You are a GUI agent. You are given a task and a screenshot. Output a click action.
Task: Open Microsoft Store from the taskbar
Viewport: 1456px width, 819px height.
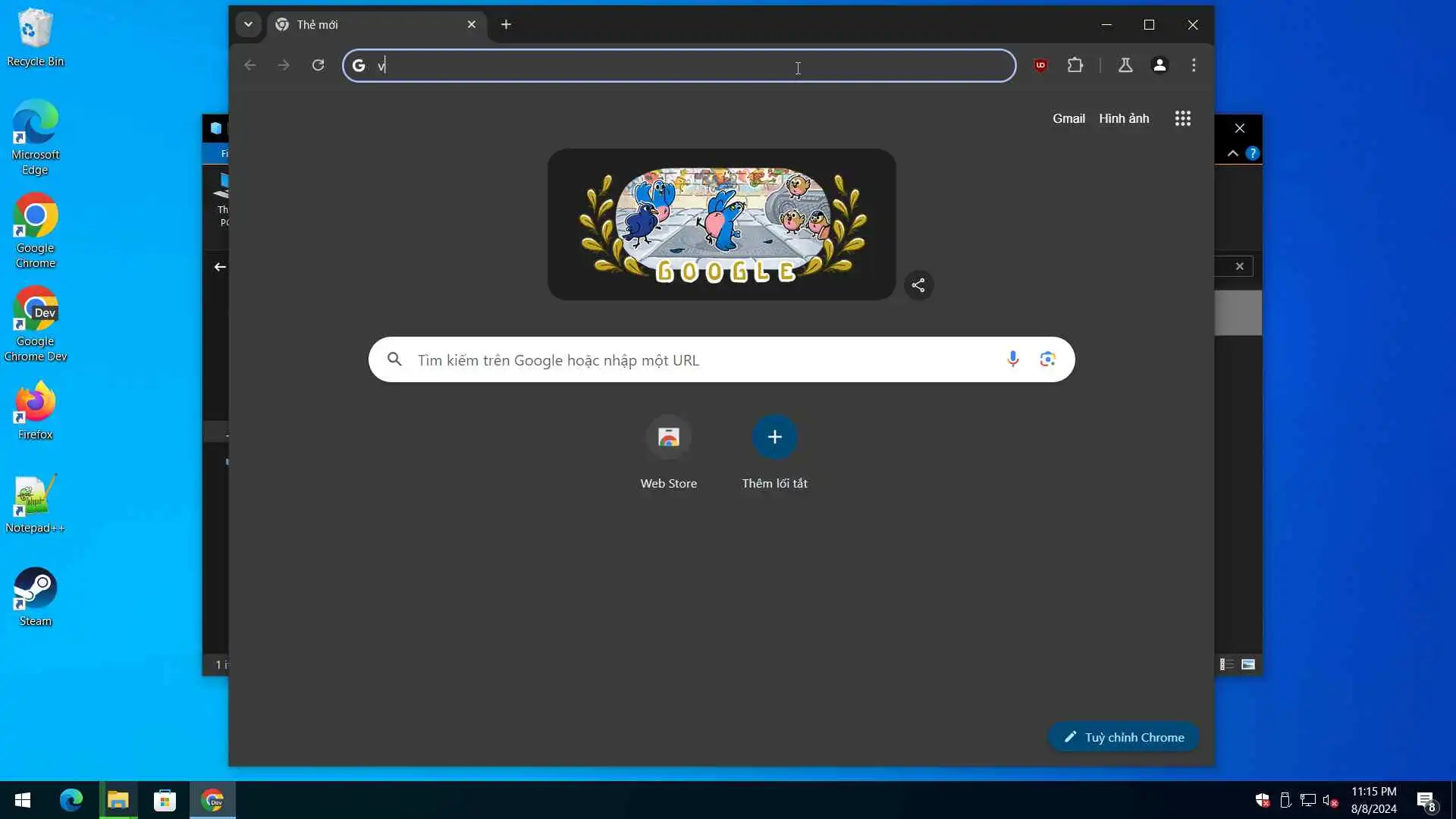[165, 800]
